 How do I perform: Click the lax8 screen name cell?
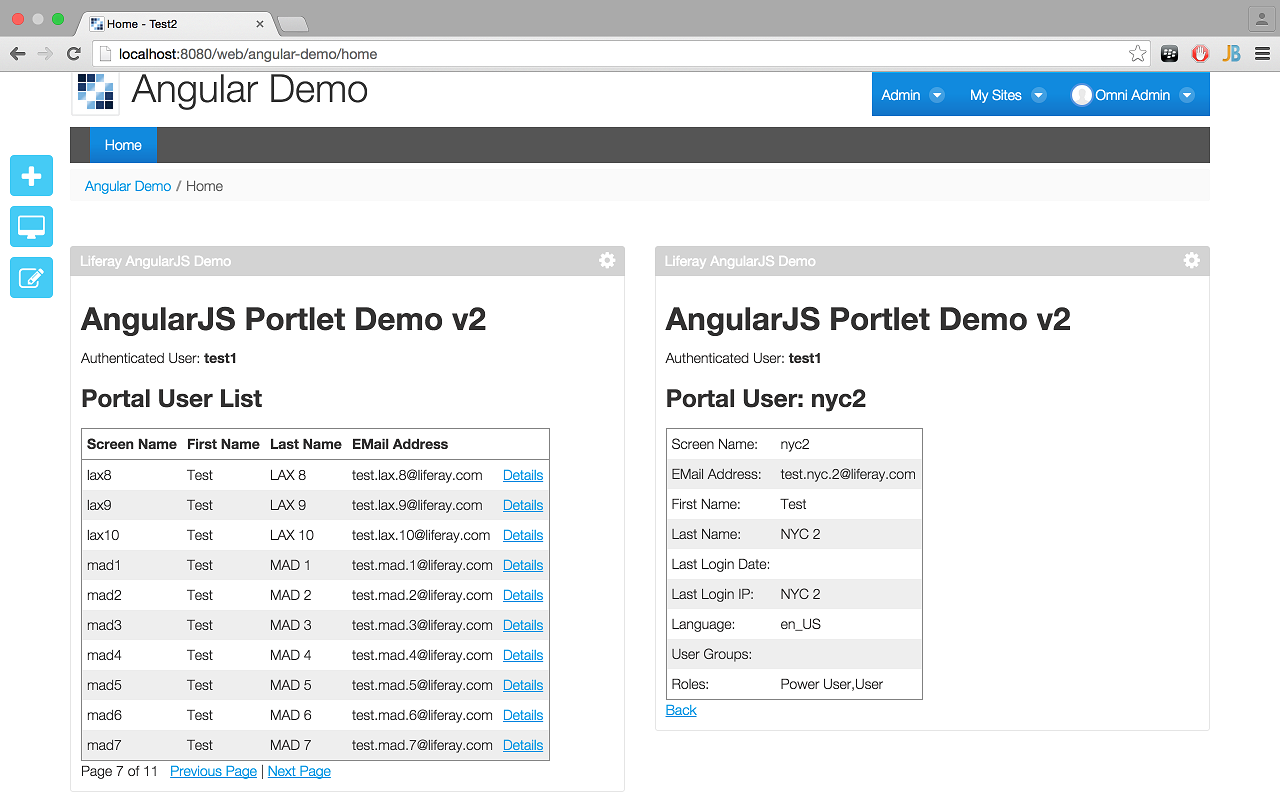tap(99, 475)
